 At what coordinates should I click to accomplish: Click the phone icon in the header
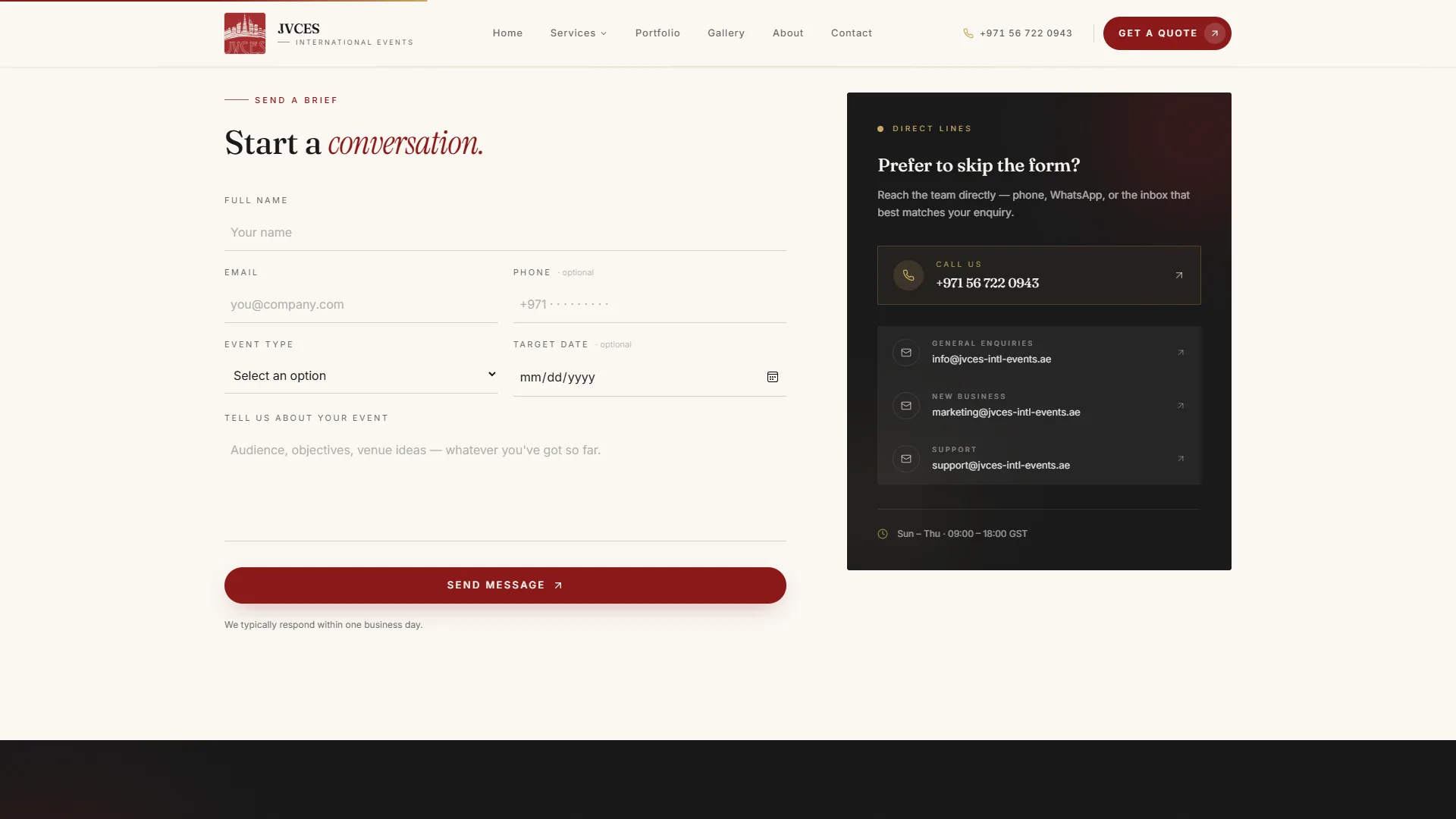968,33
